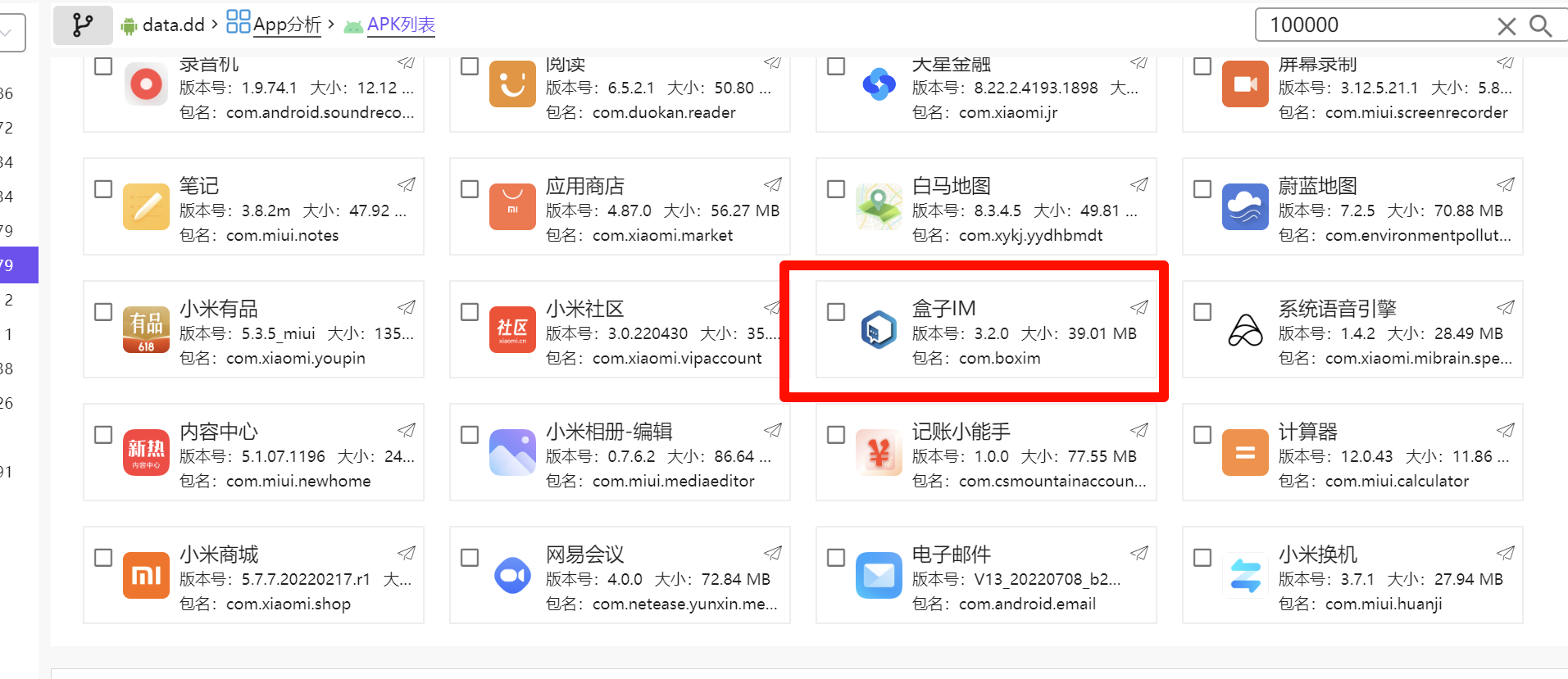Viewport: 1568px width, 679px height.
Task: Click the send arrow icon on 内容中心 card
Action: tap(407, 430)
